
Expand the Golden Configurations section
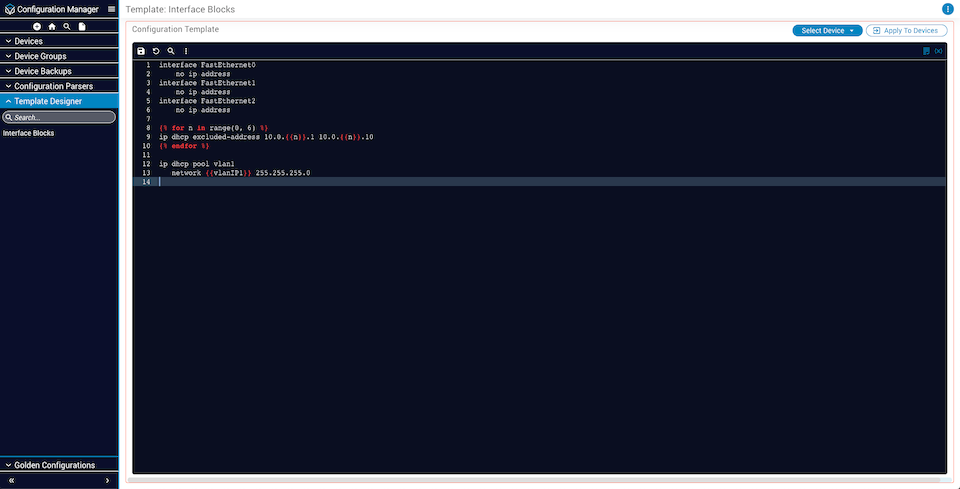[59, 465]
